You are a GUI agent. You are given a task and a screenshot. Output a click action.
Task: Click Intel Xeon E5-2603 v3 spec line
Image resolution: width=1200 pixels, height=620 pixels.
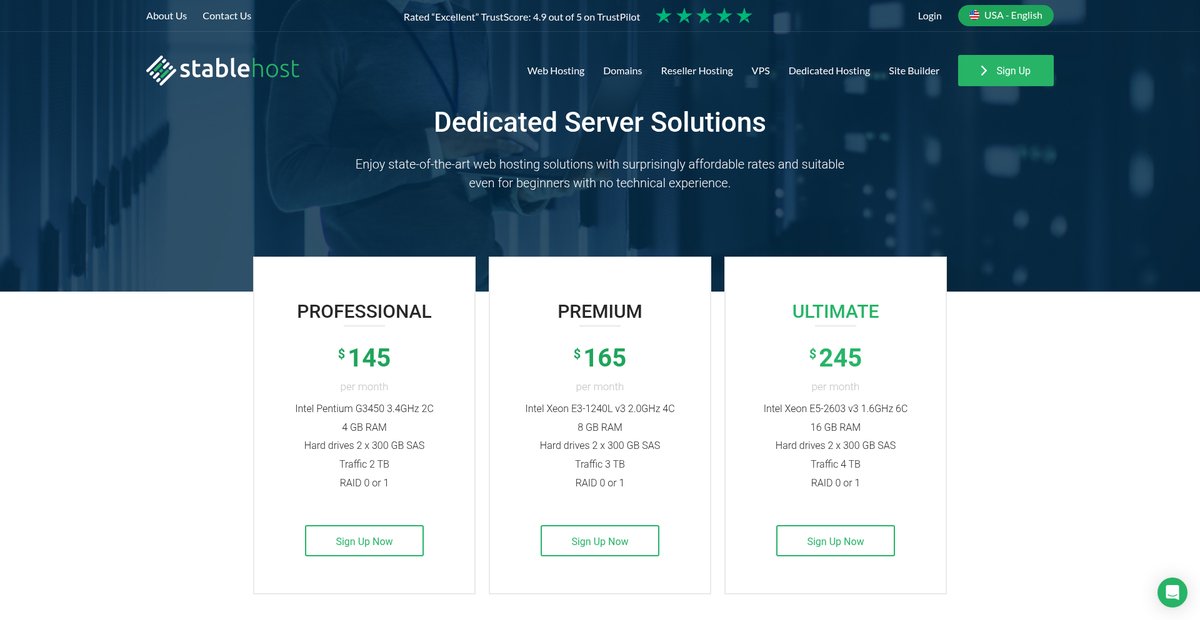835,409
